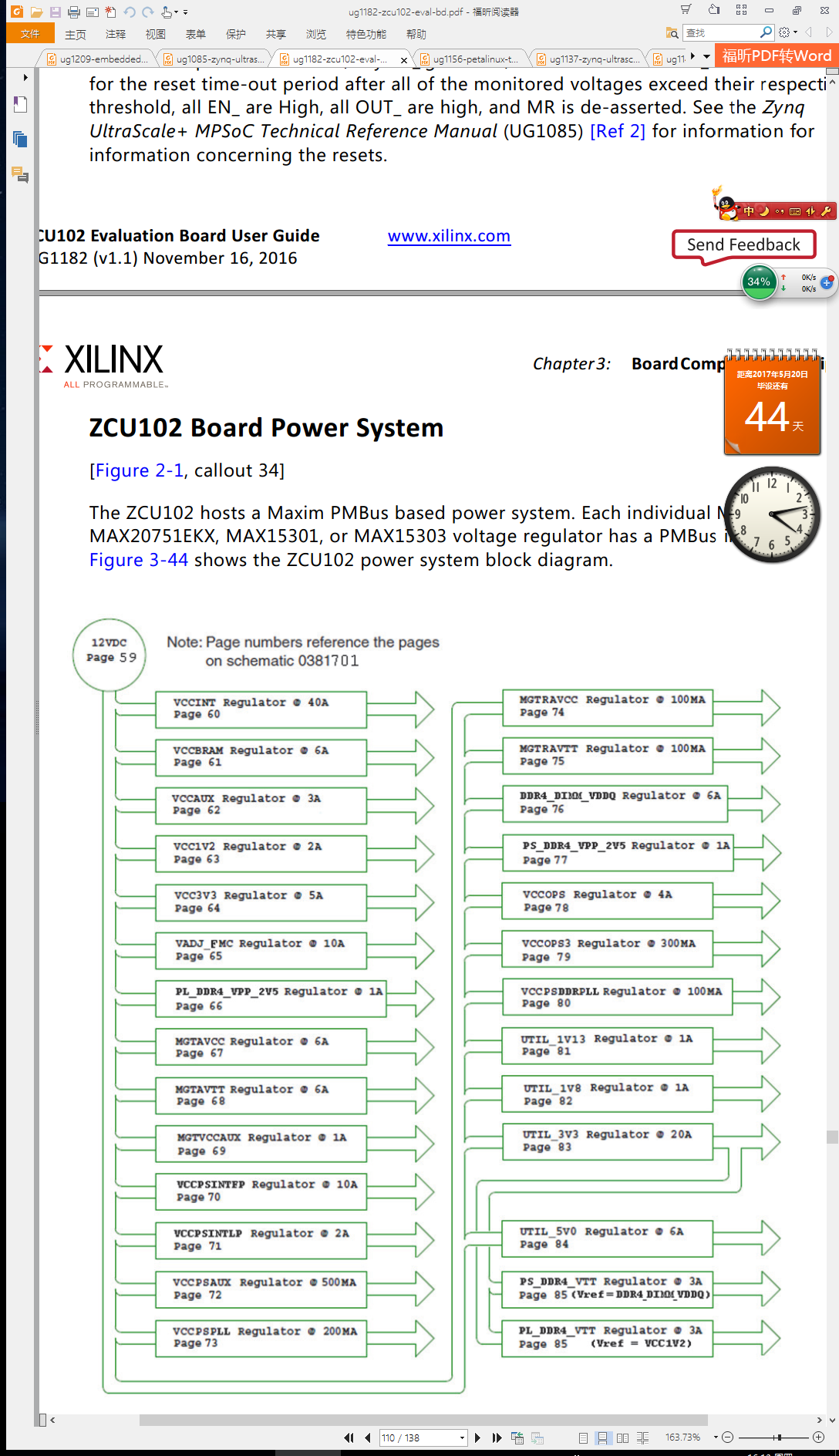Screen dimensions: 839x1456
Task: Click the horizontal scrollbar thumb
Action: pos(423,1420)
